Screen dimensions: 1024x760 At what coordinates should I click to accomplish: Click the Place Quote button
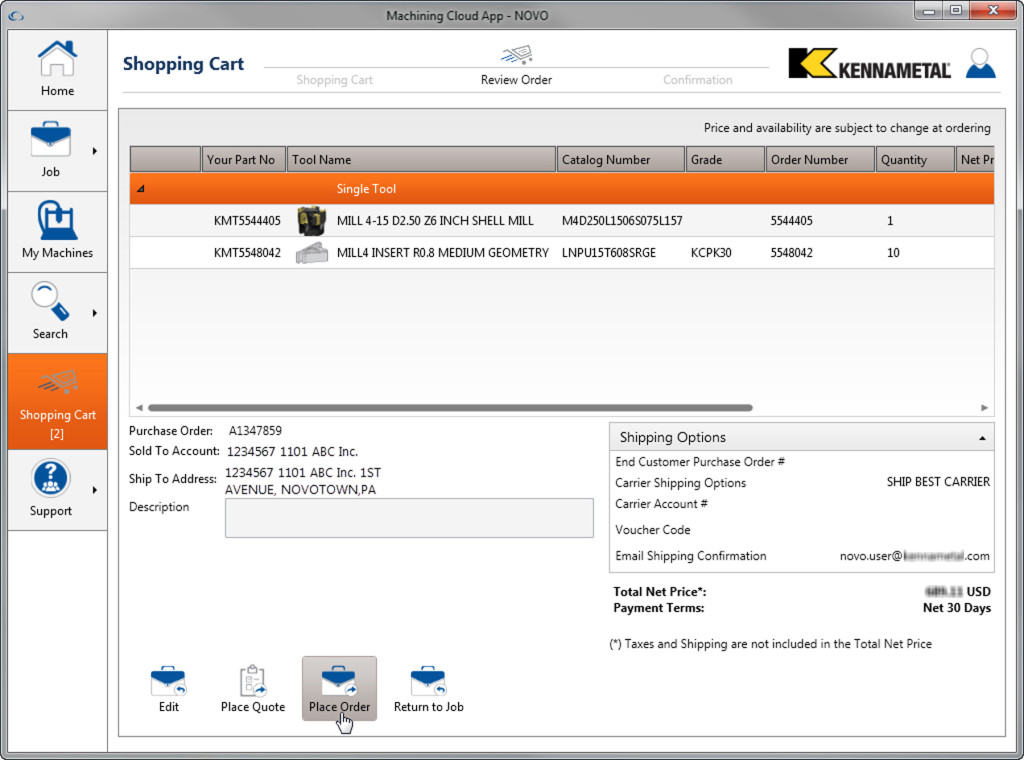(x=252, y=687)
